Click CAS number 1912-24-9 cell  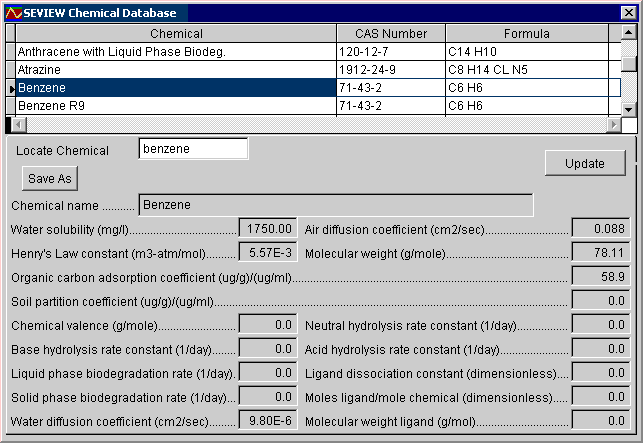391,70
